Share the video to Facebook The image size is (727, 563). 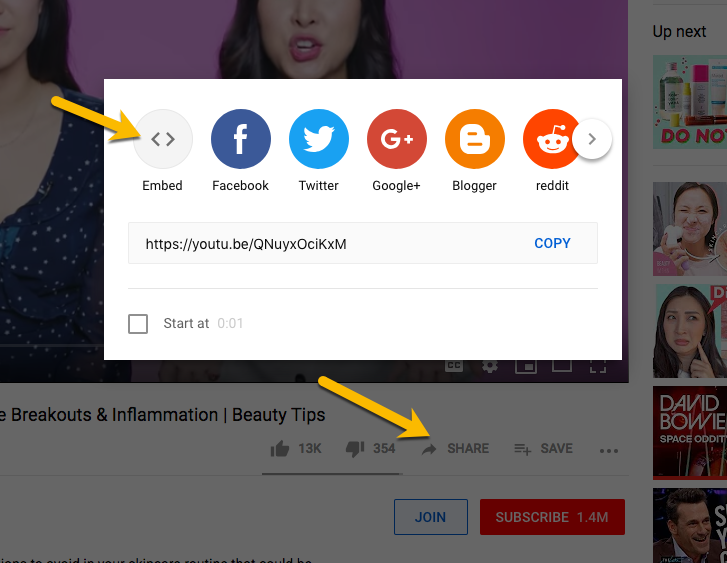coord(240,140)
